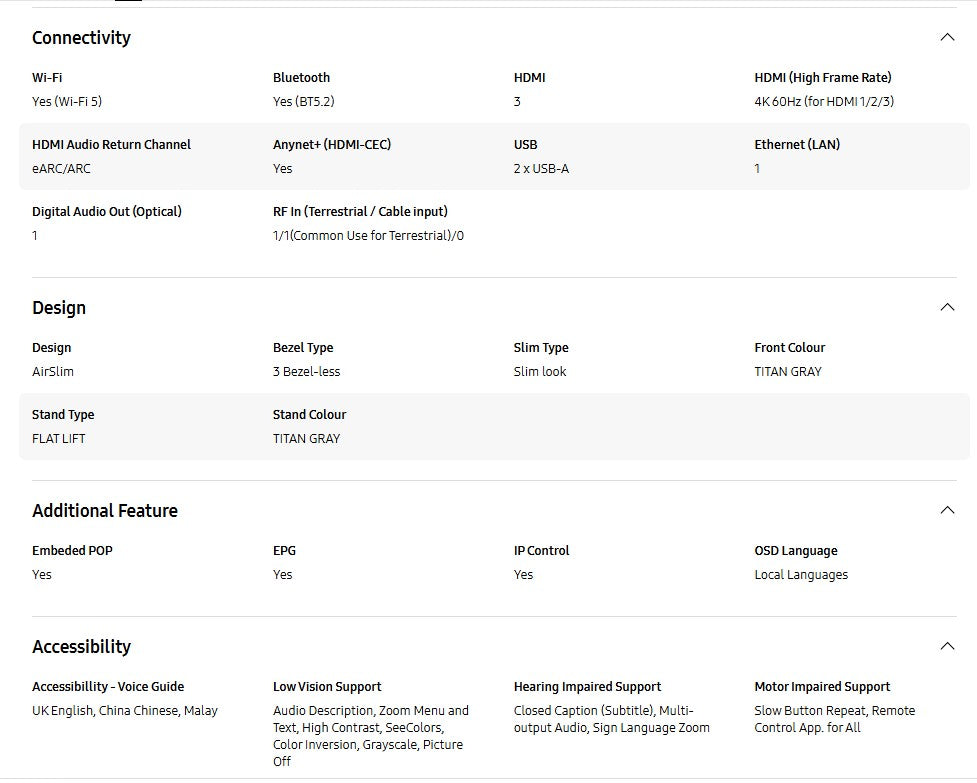Click the Bluetooth spec label

coord(301,78)
